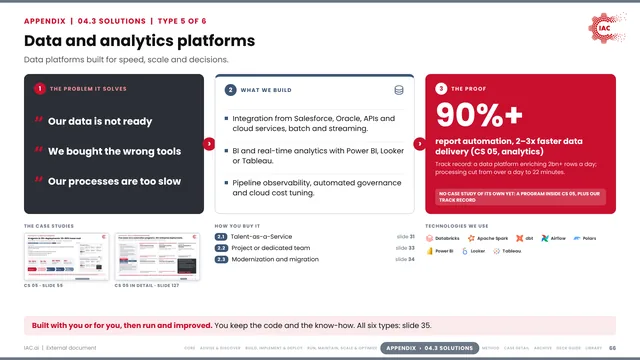The image size is (640, 360).
Task: Click the quote mark beside Our processes are too slow
Action: [x=39, y=179]
